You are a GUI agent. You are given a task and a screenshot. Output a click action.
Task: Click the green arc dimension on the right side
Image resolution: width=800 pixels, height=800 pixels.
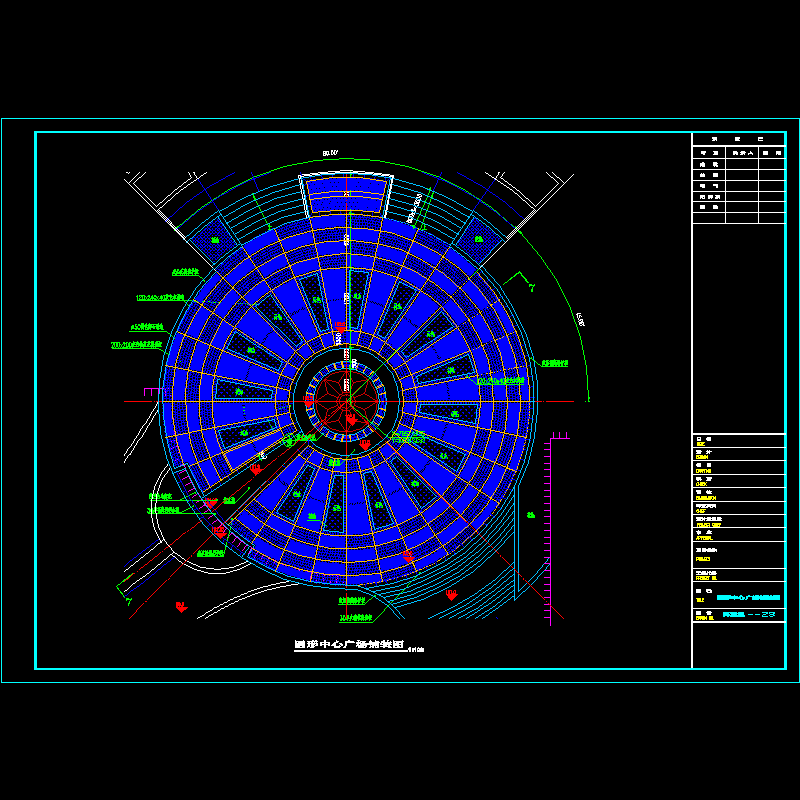coord(580,322)
